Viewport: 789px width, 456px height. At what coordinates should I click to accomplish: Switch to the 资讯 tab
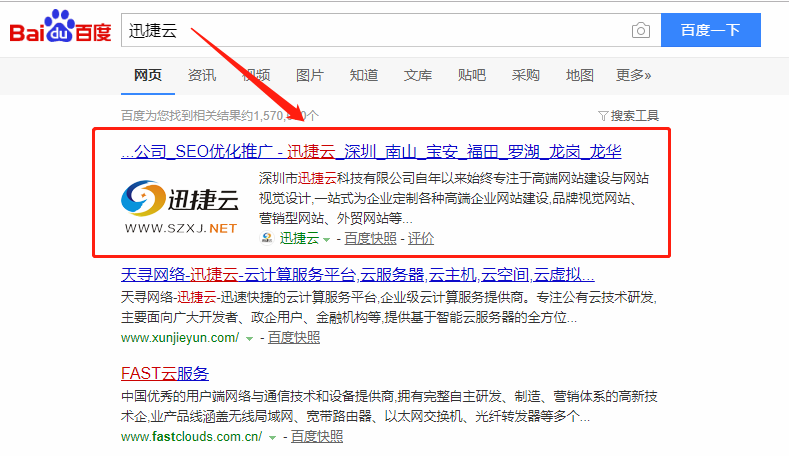[202, 75]
